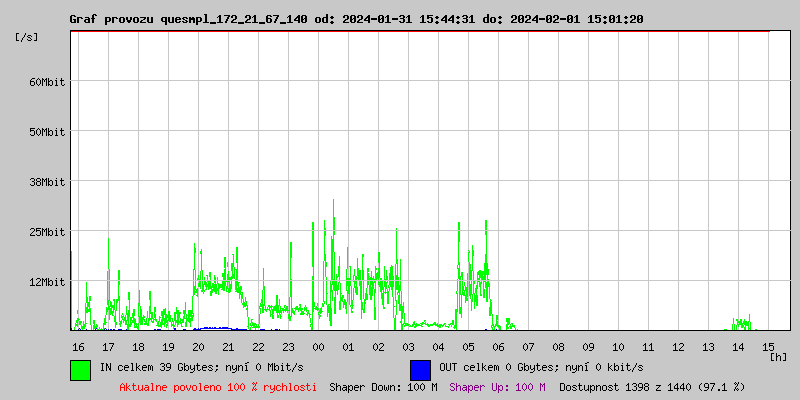This screenshot has height=400, width=800.
Task: Click the red 'Aktualne povoleno 100 % rychlosti' text
Action: point(218,387)
